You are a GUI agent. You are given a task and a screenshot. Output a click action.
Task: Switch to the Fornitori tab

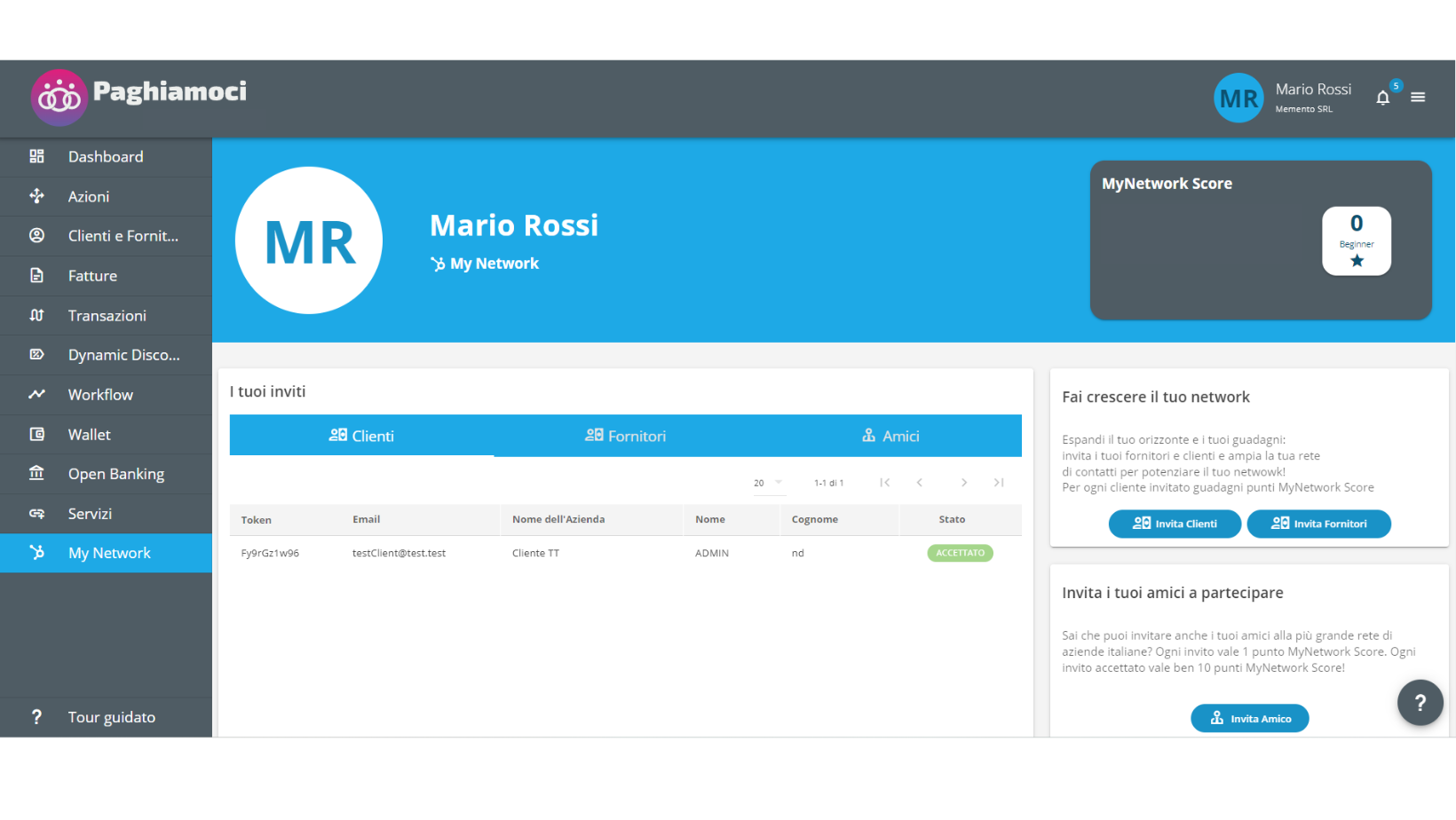625,436
